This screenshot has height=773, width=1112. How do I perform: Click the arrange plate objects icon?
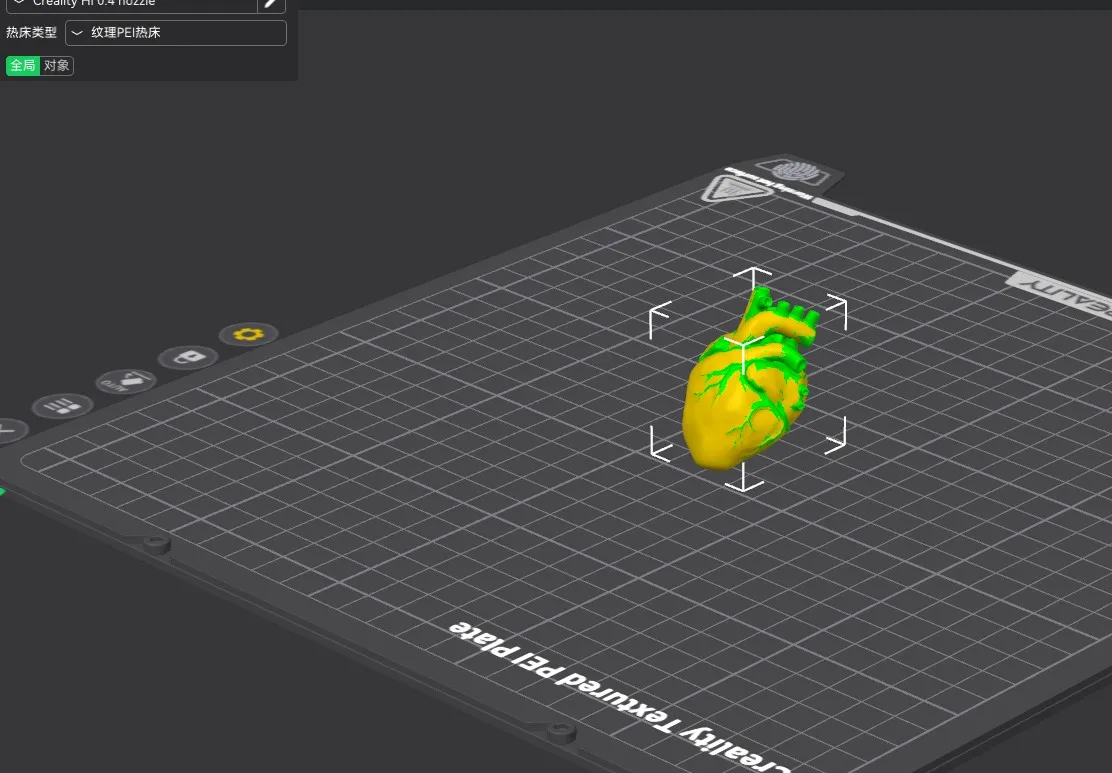click(62, 406)
